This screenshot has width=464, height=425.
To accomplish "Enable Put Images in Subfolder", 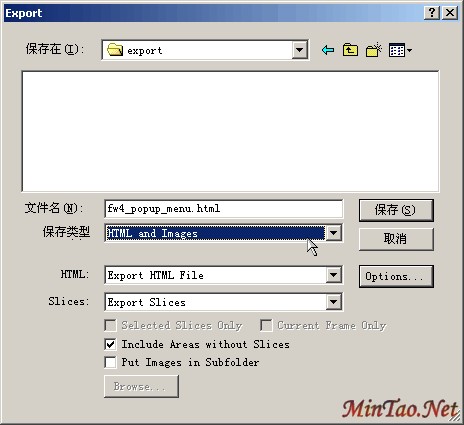I will pos(110,362).
